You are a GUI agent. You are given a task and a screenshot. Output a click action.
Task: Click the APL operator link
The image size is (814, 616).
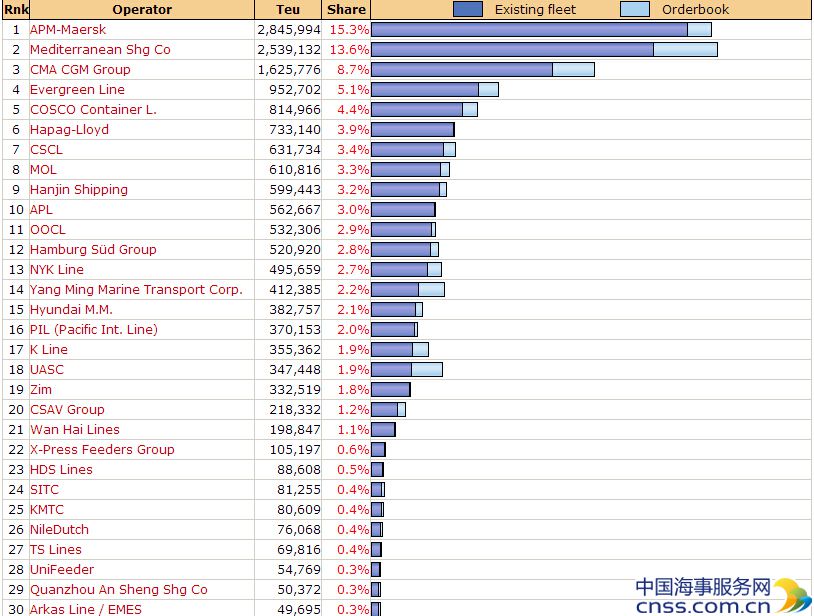[41, 210]
